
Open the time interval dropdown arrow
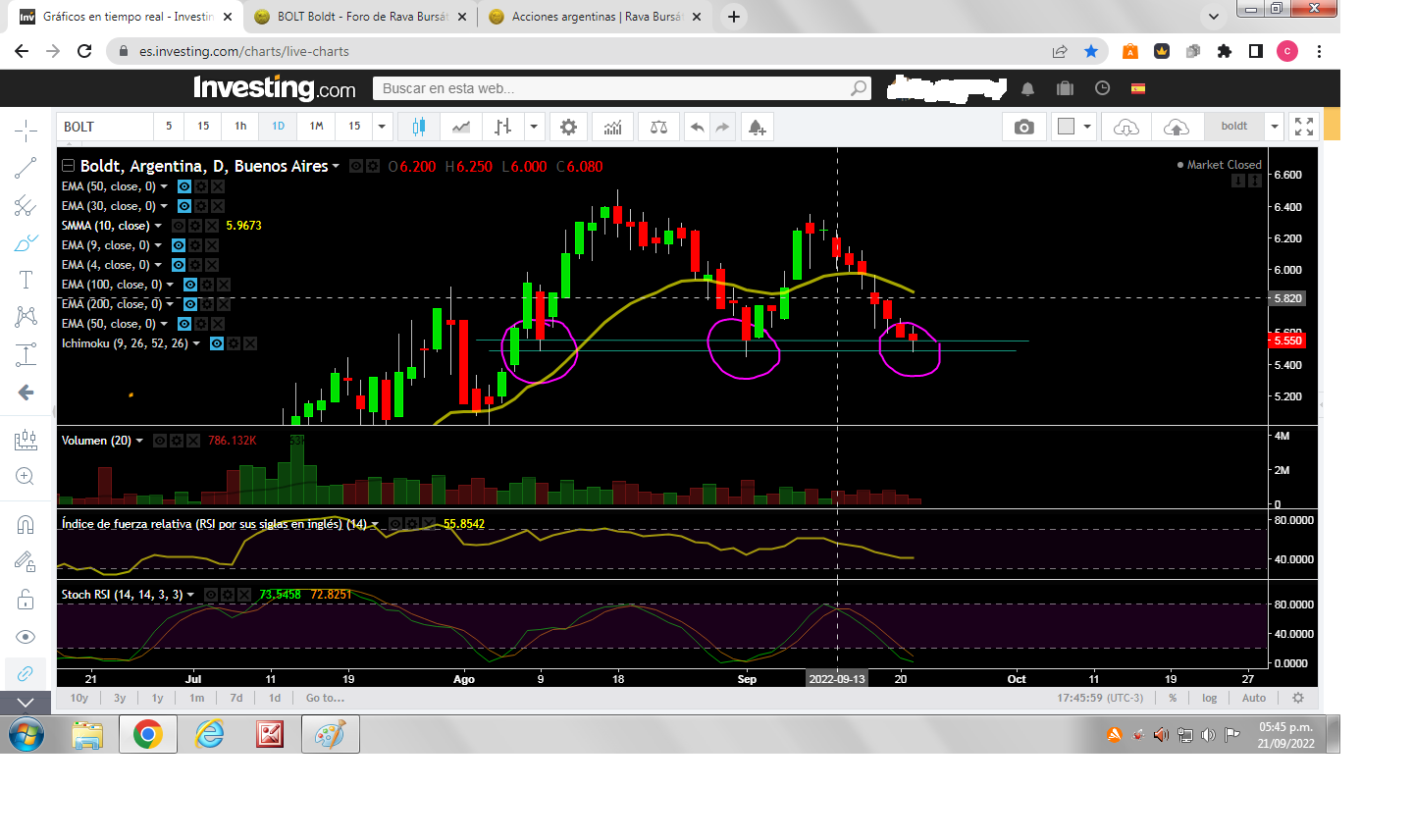tap(383, 127)
